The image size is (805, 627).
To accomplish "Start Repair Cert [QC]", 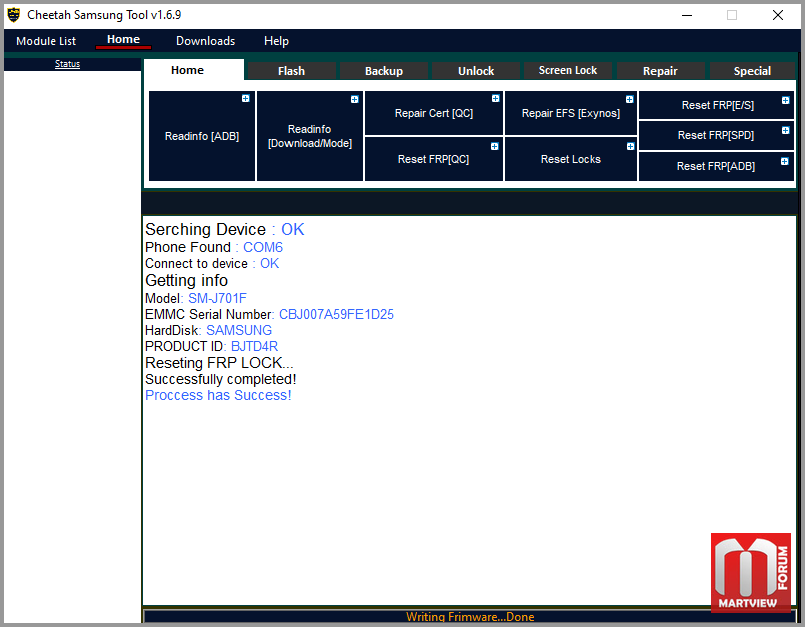I will coord(434,113).
